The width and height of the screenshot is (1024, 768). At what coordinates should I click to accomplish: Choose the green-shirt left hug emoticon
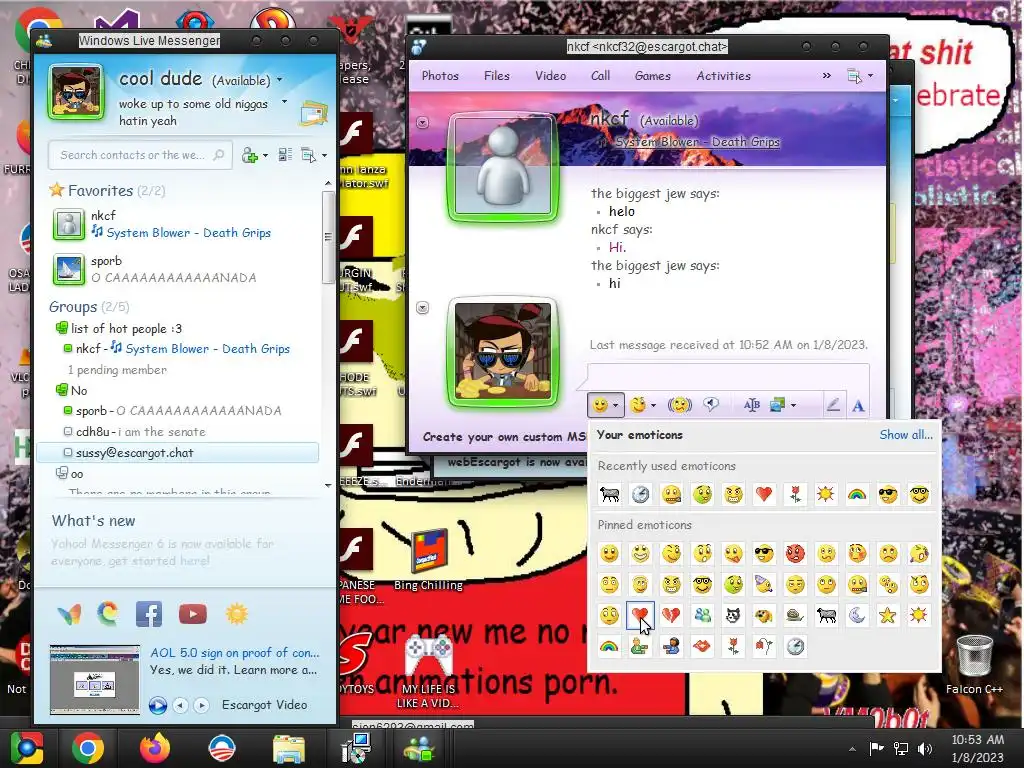(640, 647)
